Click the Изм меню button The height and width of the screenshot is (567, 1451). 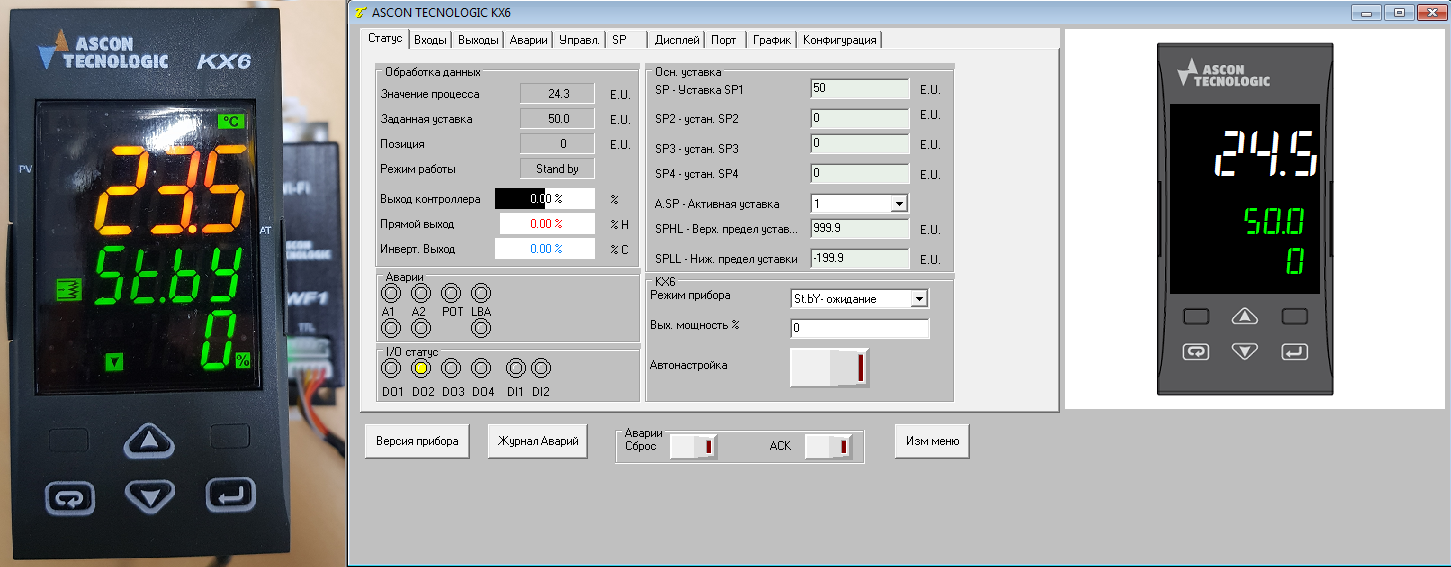click(932, 441)
